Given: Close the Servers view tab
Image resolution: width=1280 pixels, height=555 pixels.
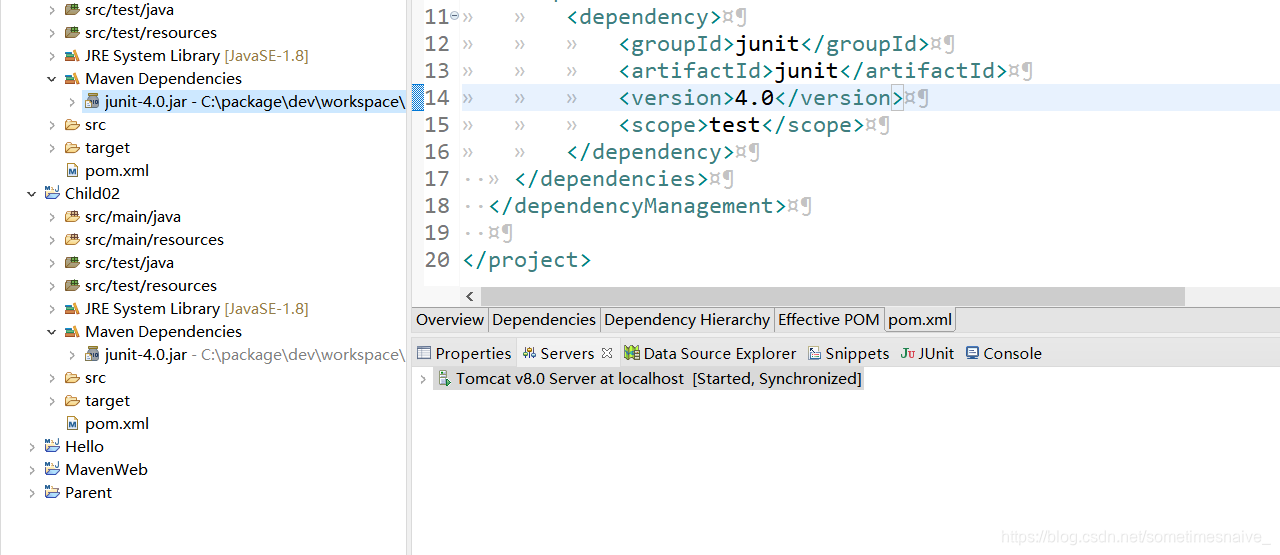Looking at the screenshot, I should coord(606,353).
